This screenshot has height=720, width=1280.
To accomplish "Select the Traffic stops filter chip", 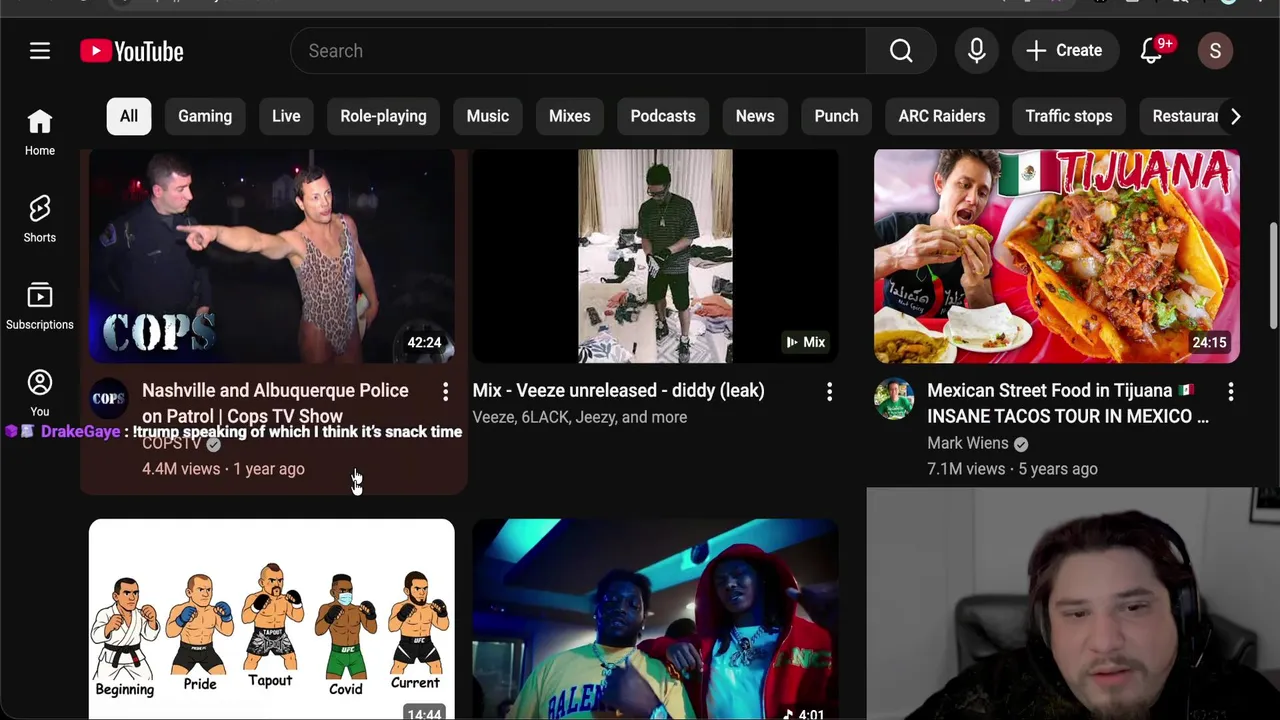I will pos(1069,116).
